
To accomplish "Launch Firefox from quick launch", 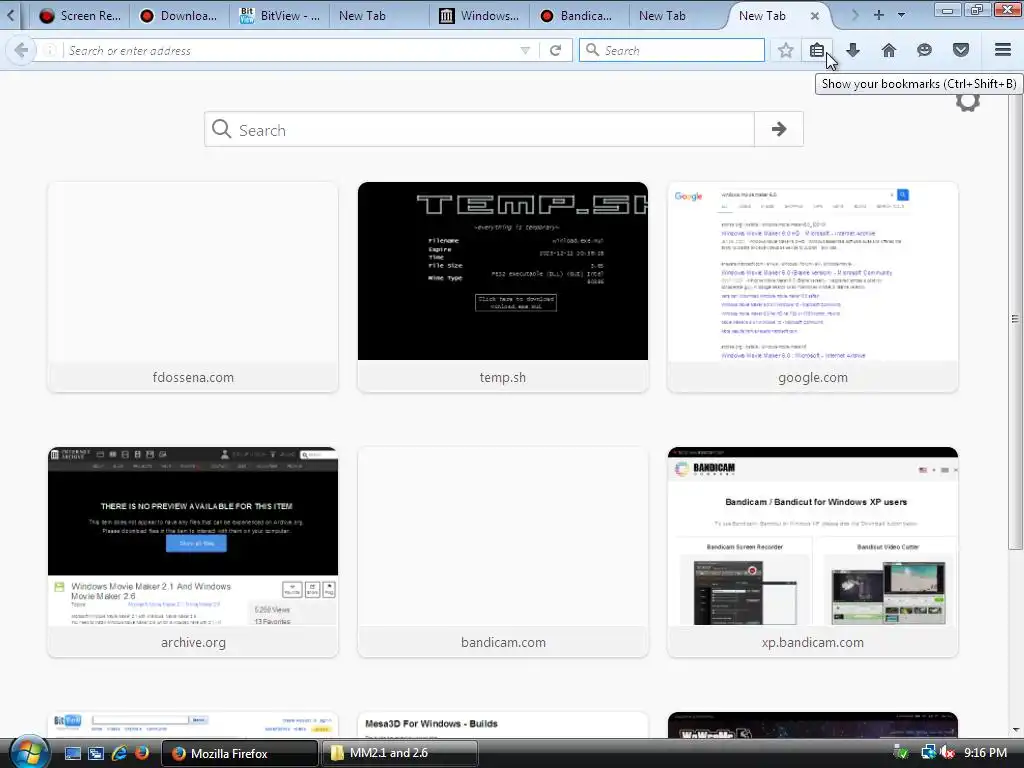I will pos(142,753).
